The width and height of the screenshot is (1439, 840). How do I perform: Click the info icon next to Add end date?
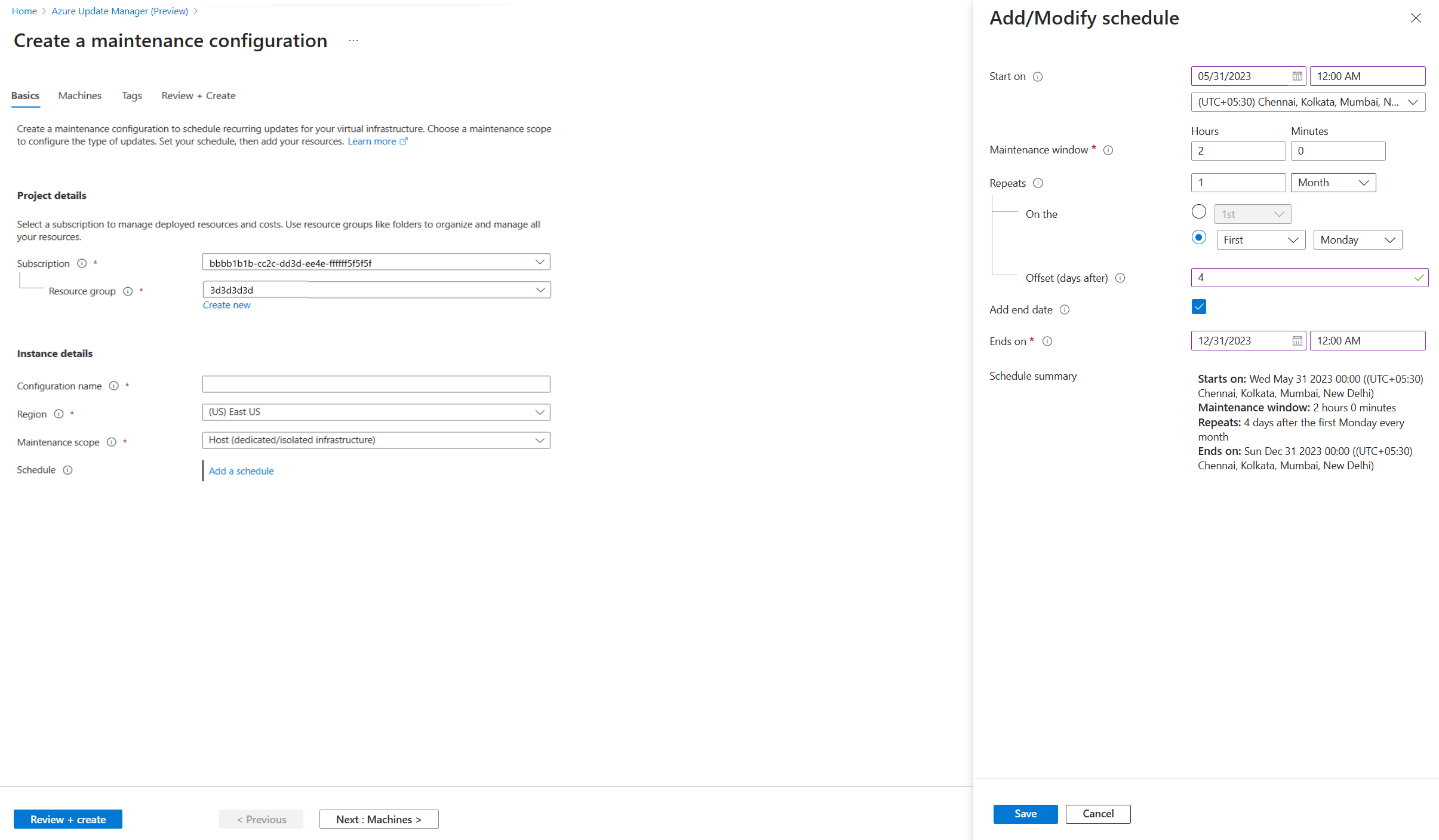[1066, 309]
